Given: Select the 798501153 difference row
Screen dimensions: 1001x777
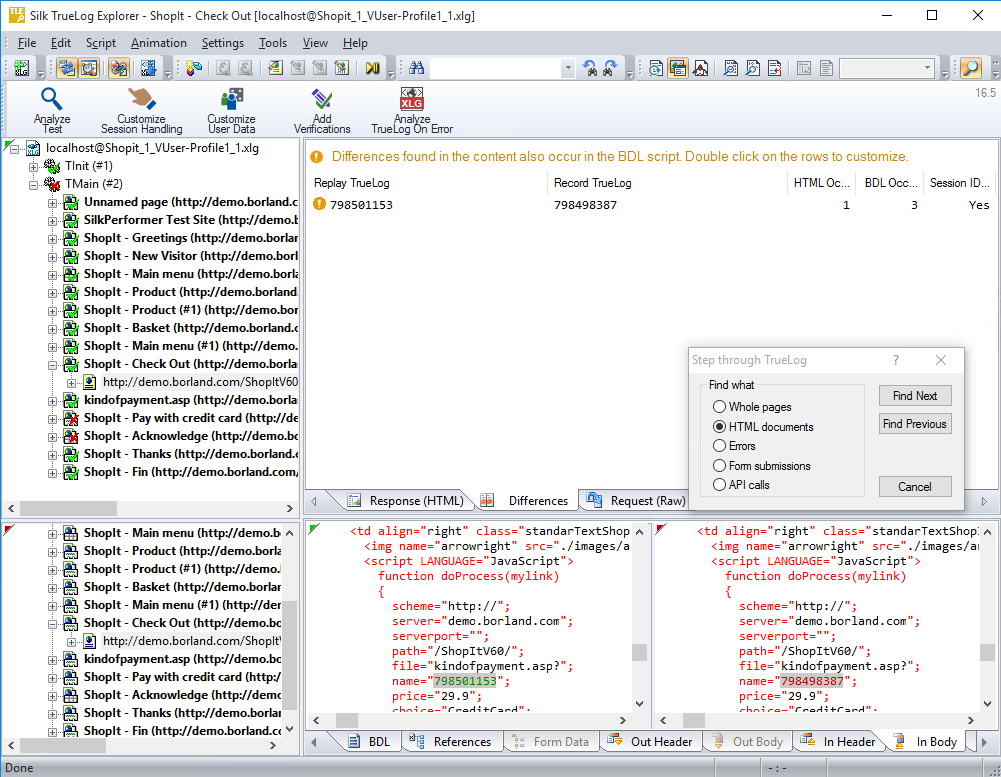Looking at the screenshot, I should [x=361, y=205].
